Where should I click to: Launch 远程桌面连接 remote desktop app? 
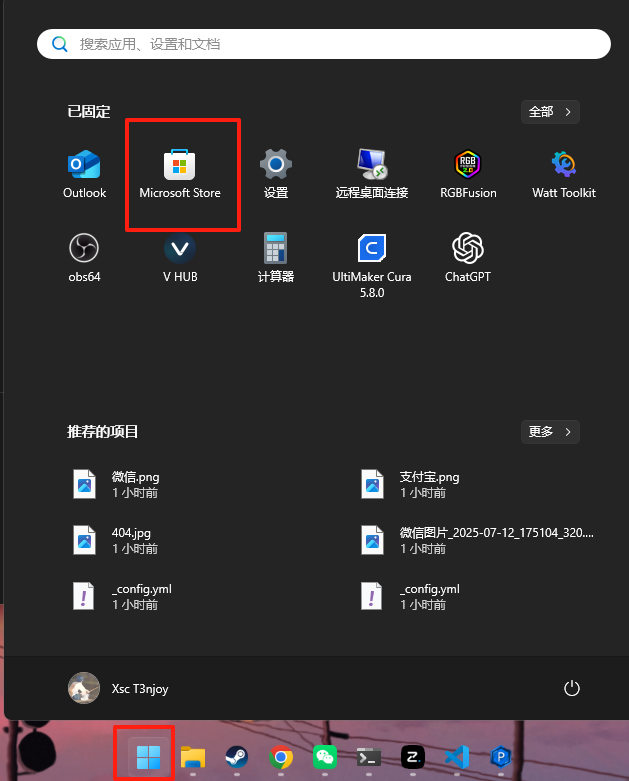(372, 173)
